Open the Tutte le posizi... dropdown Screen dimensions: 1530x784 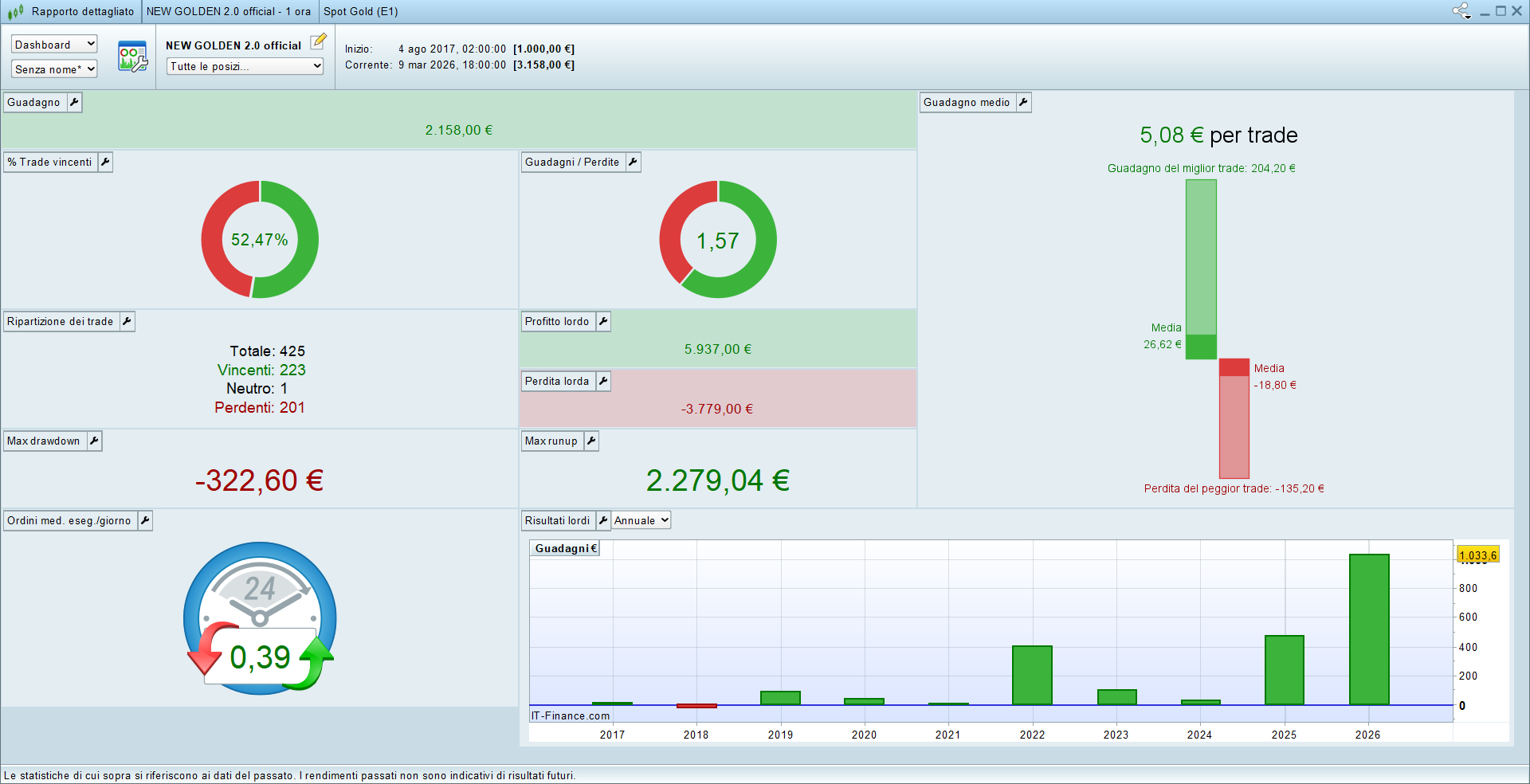point(245,66)
